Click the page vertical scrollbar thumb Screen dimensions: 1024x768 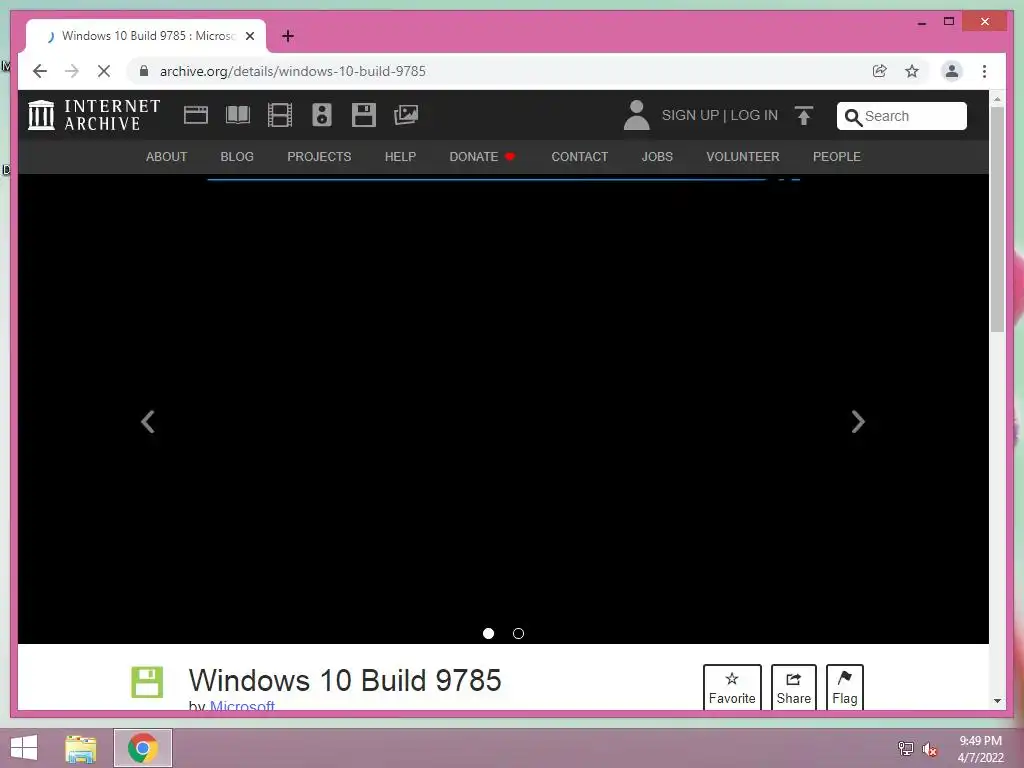click(997, 219)
